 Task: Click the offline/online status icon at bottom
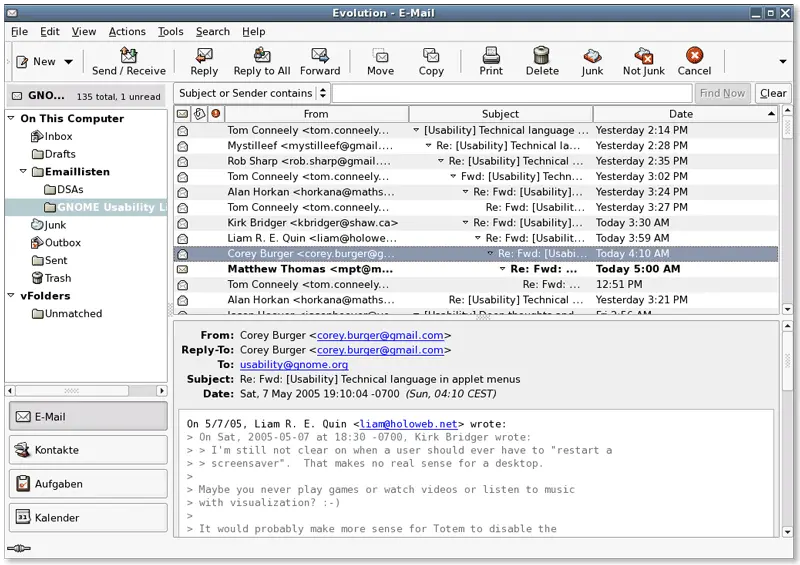pyautogui.click(x=19, y=548)
